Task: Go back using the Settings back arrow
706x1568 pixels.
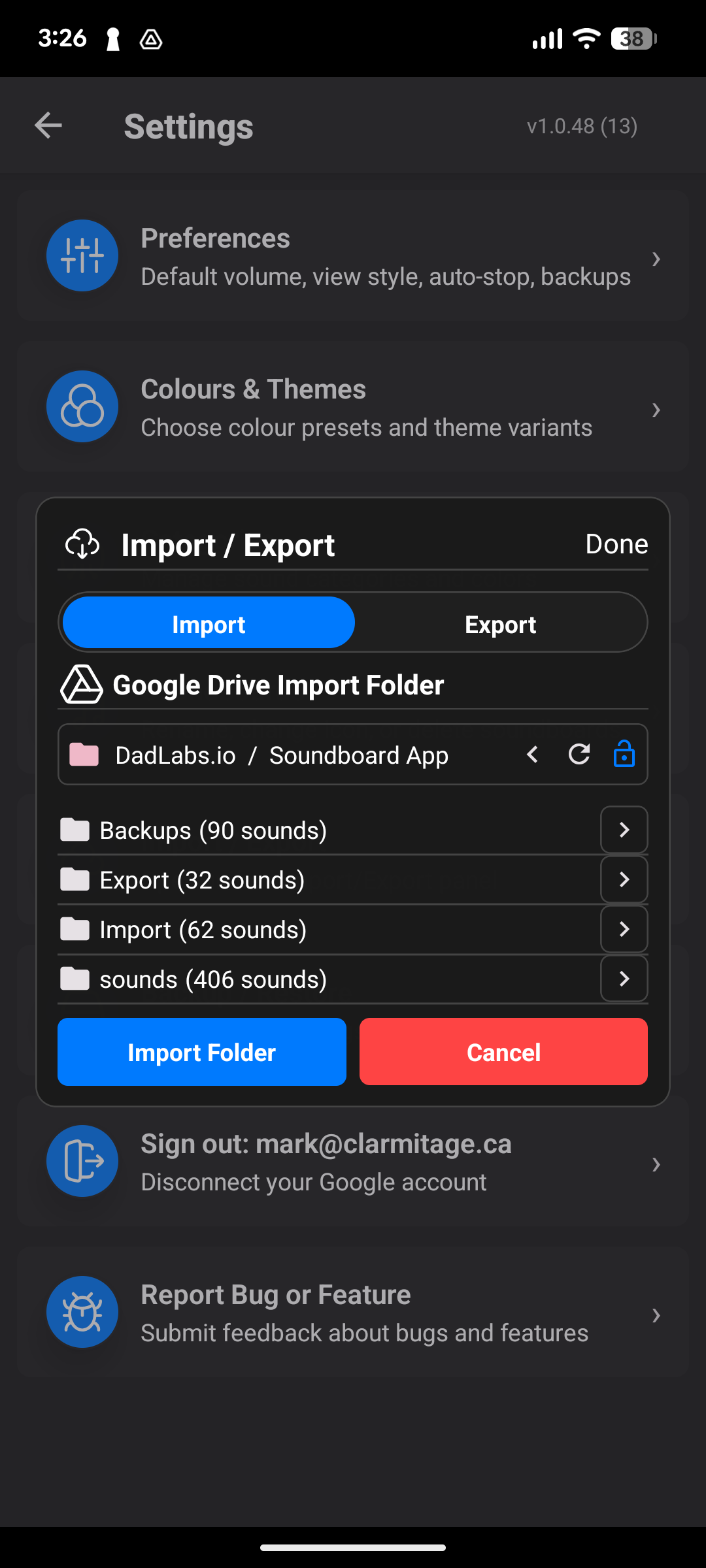Action: click(x=48, y=125)
